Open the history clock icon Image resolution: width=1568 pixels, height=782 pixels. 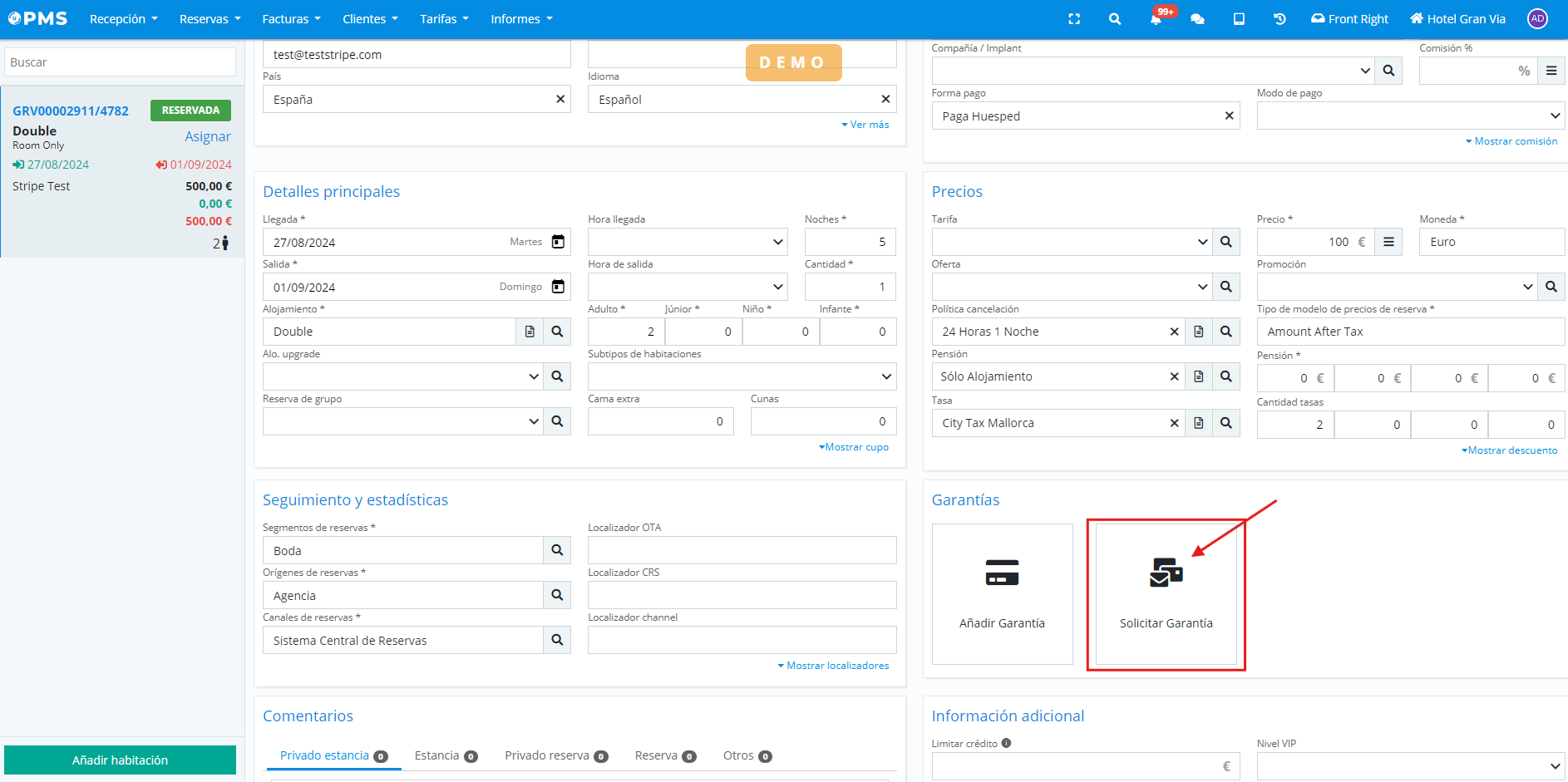click(1280, 19)
